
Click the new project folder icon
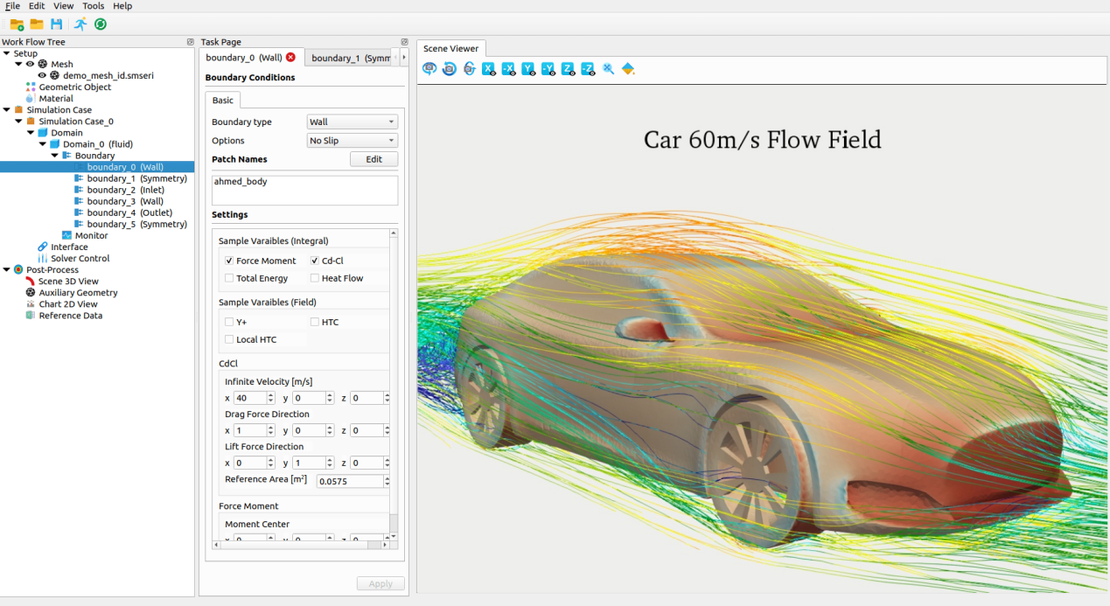[17, 24]
